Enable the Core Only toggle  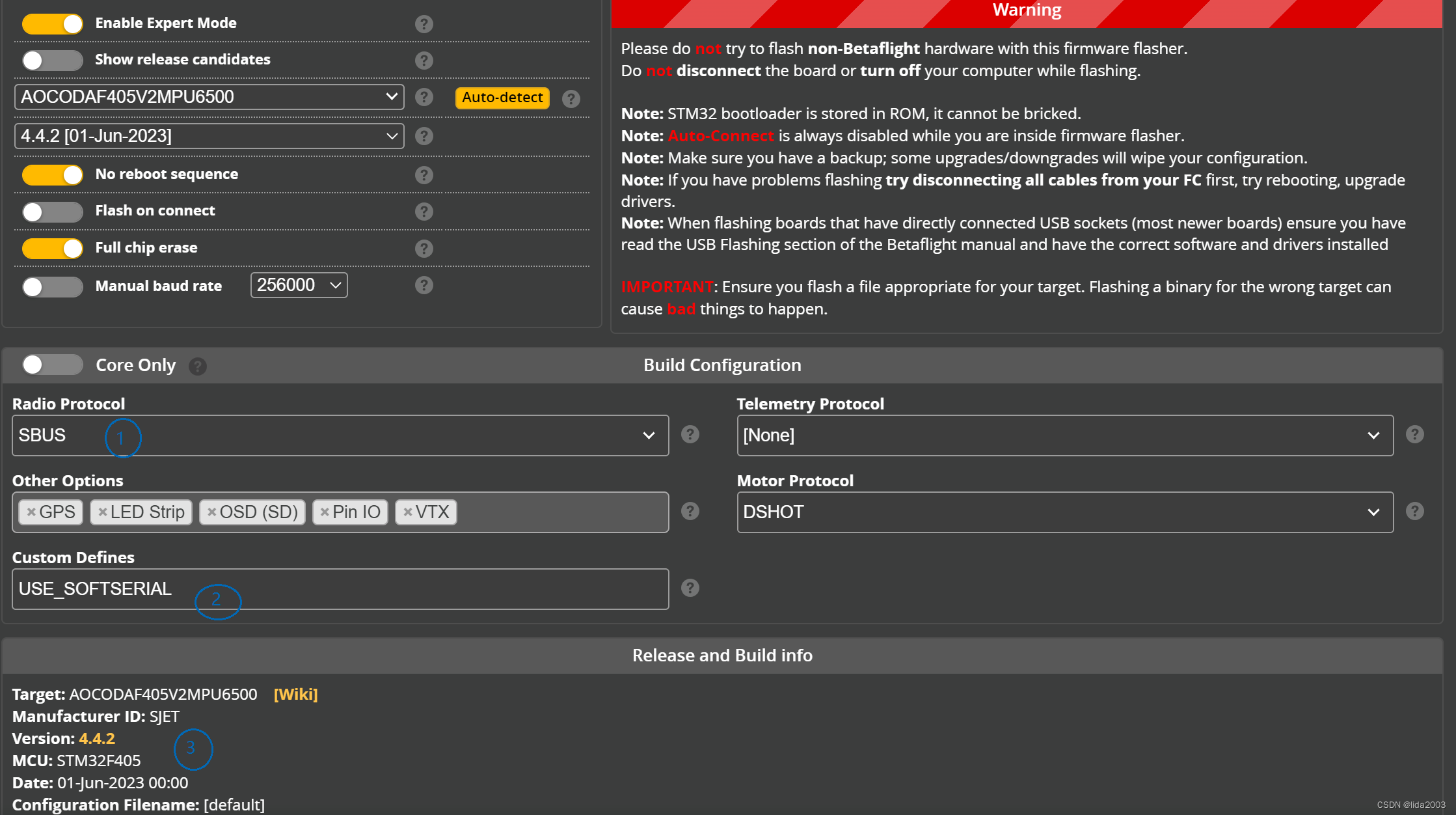coord(53,365)
